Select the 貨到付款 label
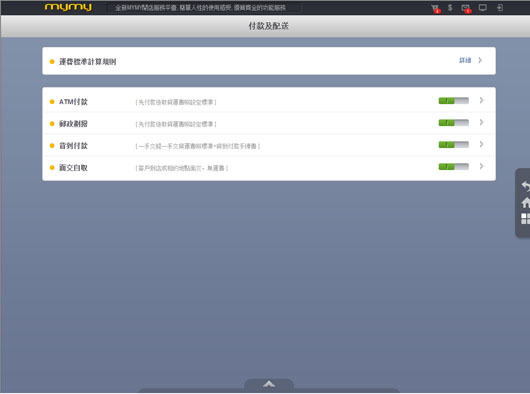The image size is (530, 394). click(x=73, y=146)
